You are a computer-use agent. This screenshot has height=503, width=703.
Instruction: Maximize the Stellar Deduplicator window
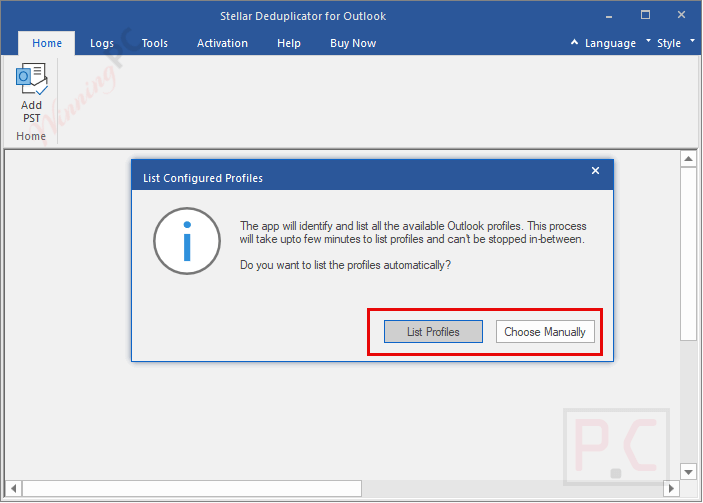coord(645,15)
